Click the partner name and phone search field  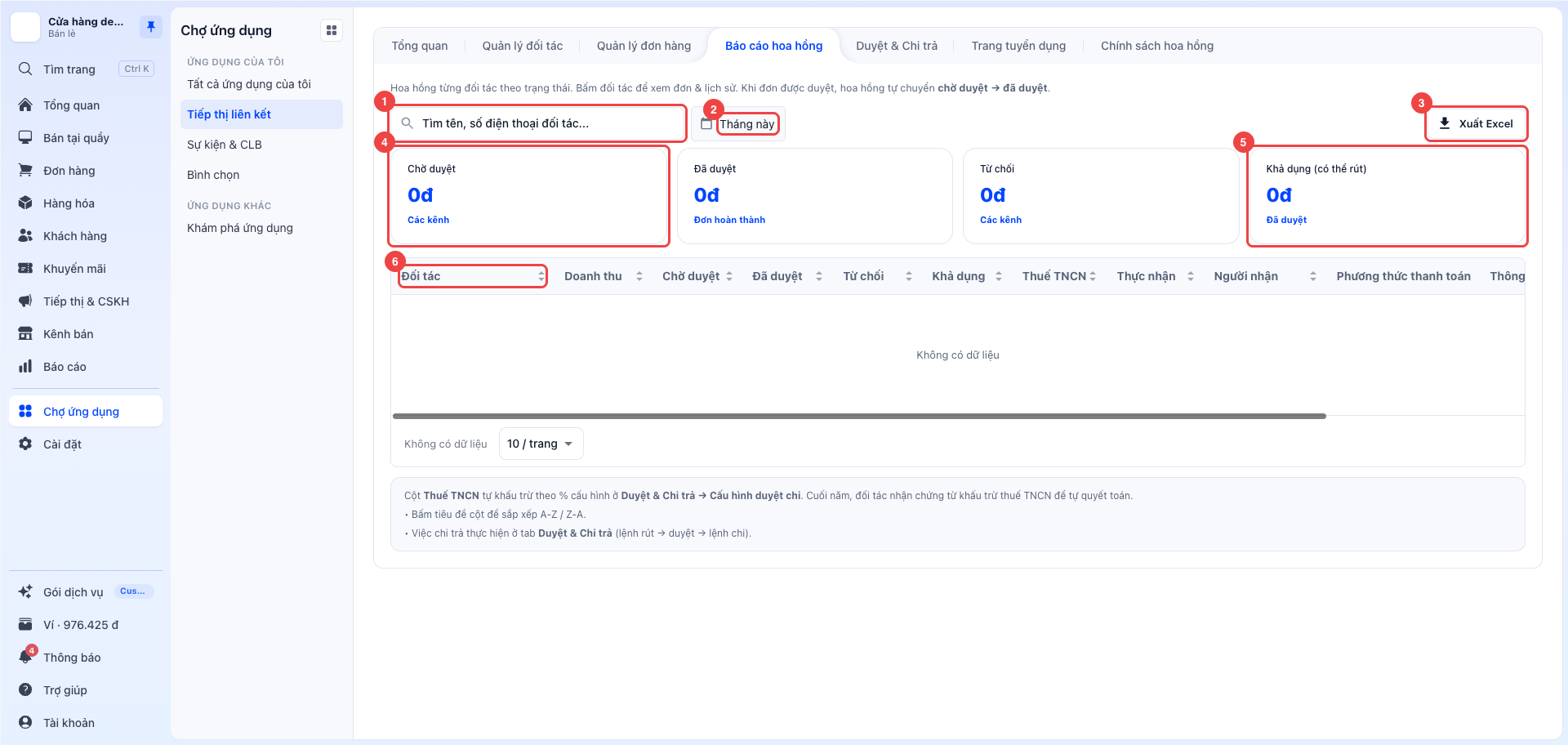tap(537, 123)
